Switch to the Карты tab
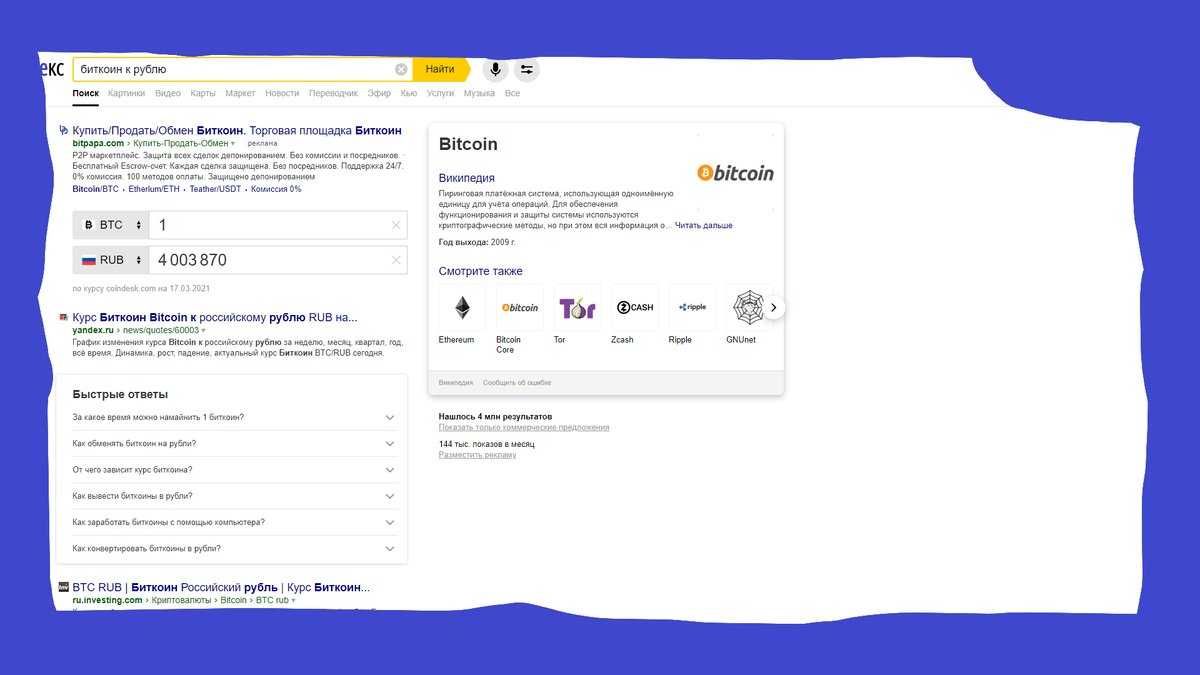The width and height of the screenshot is (1200, 675). 203,93
